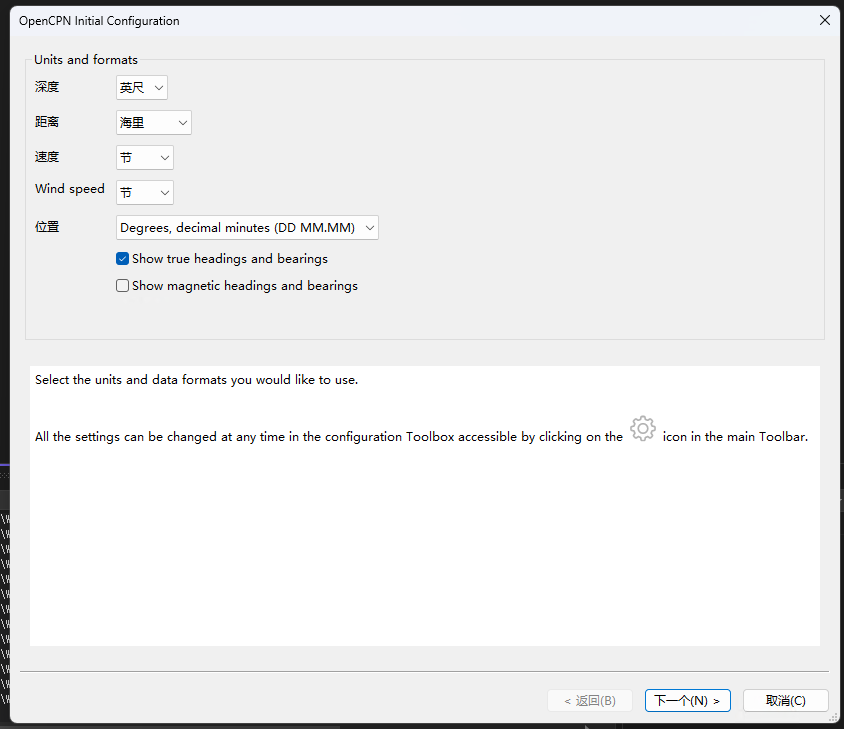Screen dimensions: 844x729
Task: Click the 取消(C) cancel button
Action: (x=785, y=700)
